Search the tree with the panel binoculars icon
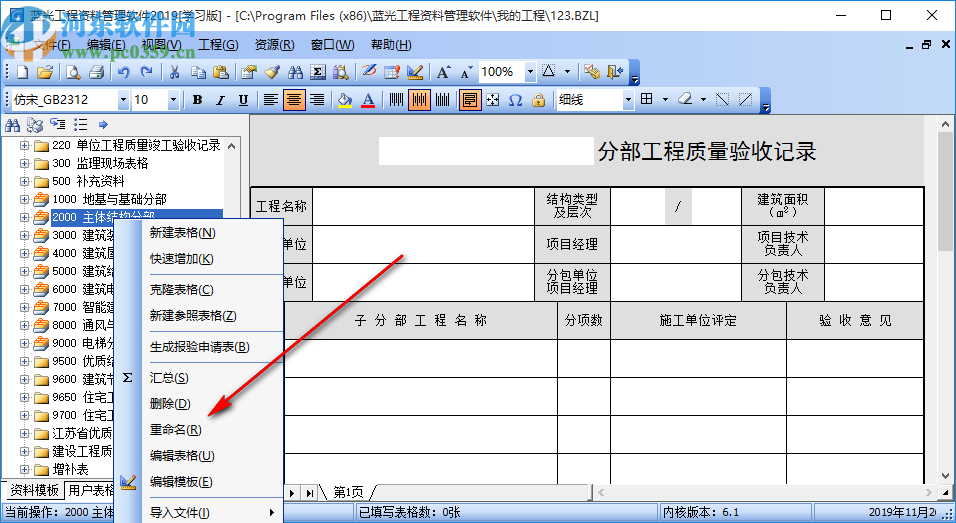 click(x=13, y=125)
